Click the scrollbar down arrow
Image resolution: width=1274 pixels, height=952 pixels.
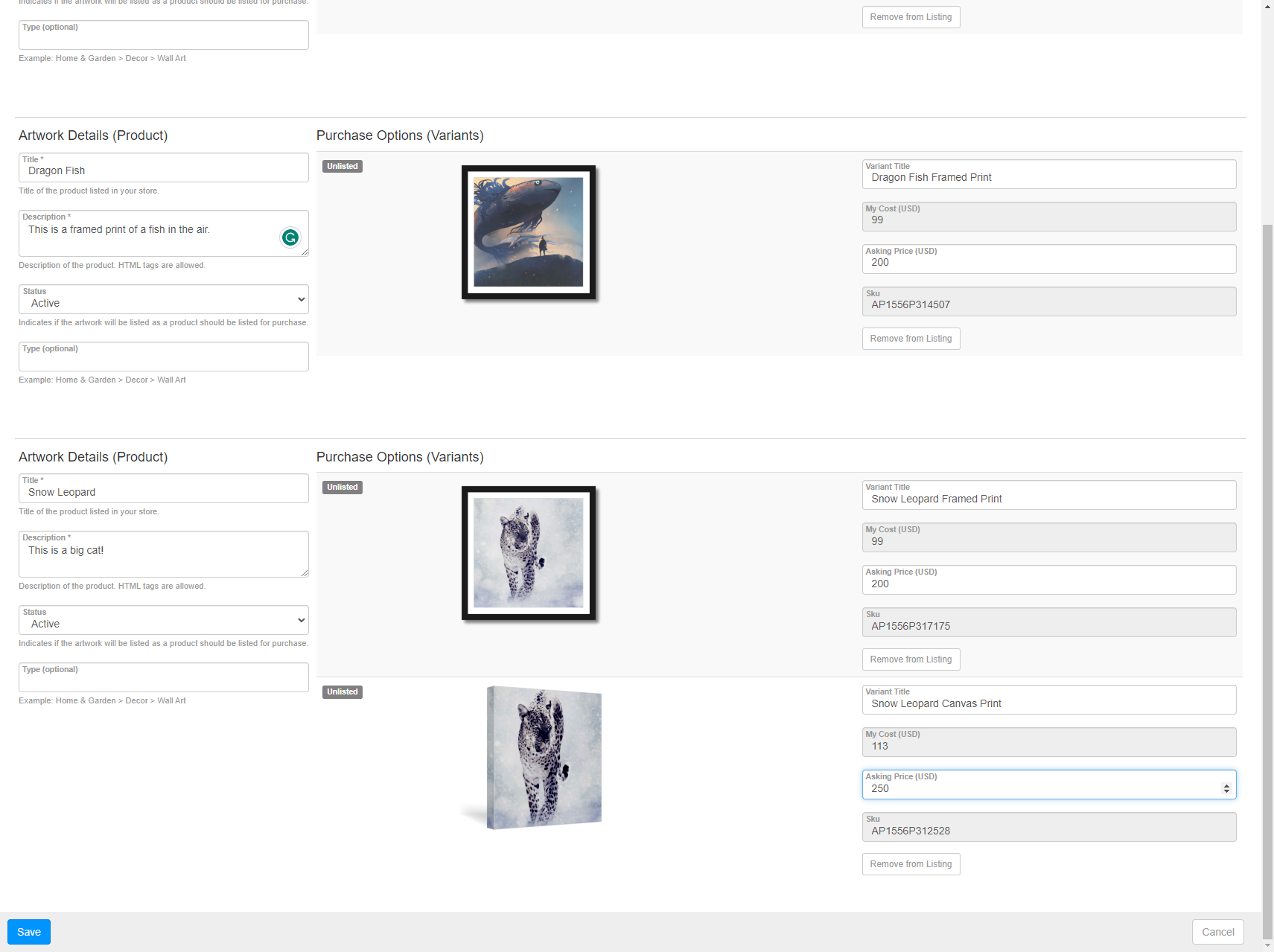coord(1267,946)
